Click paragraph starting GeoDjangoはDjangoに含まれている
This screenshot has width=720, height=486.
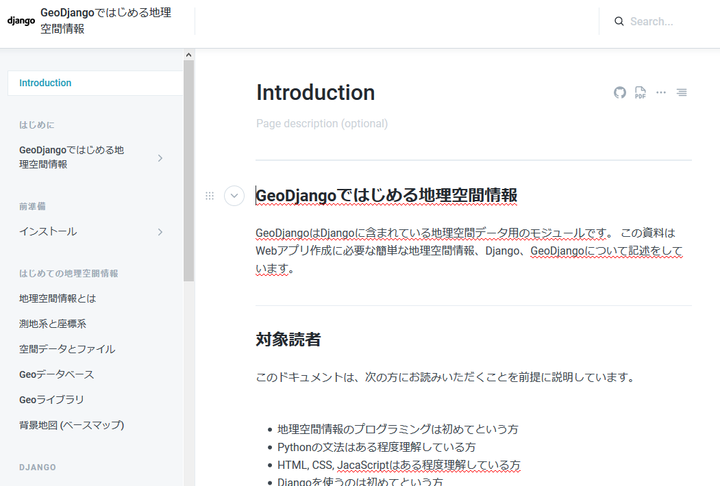click(x=469, y=251)
